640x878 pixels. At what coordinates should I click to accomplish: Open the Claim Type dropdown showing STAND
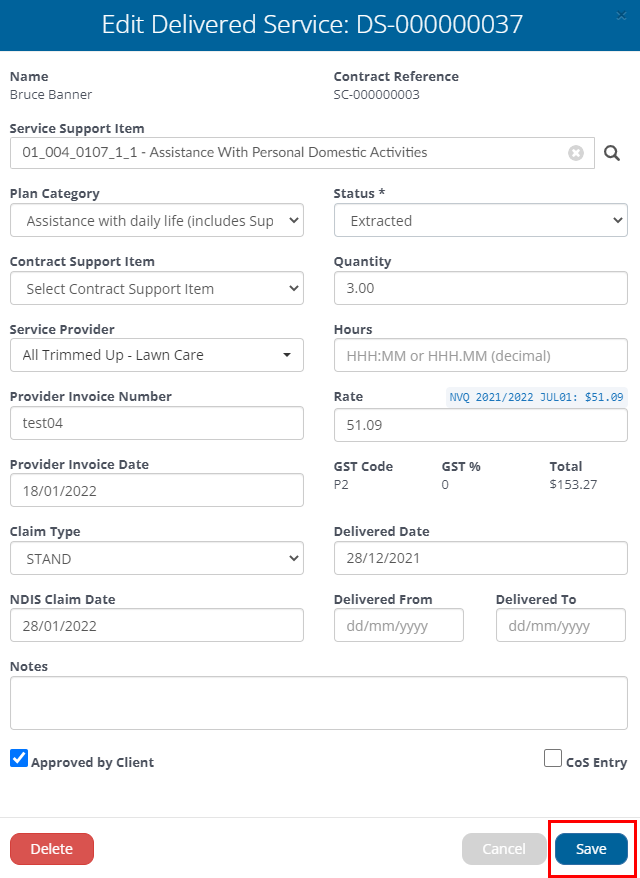(x=157, y=558)
